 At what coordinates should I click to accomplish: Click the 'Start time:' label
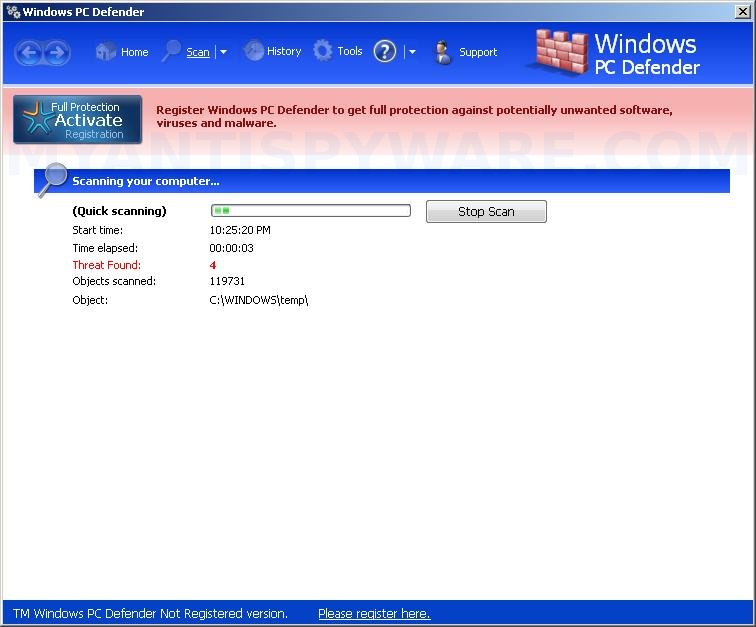tap(97, 230)
